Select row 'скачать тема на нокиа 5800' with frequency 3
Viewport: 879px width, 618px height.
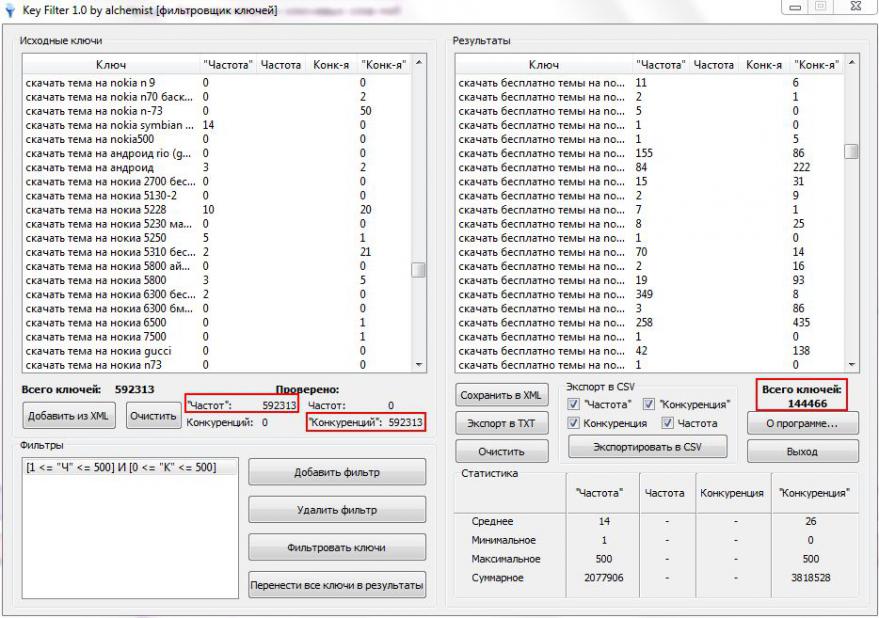217,280
